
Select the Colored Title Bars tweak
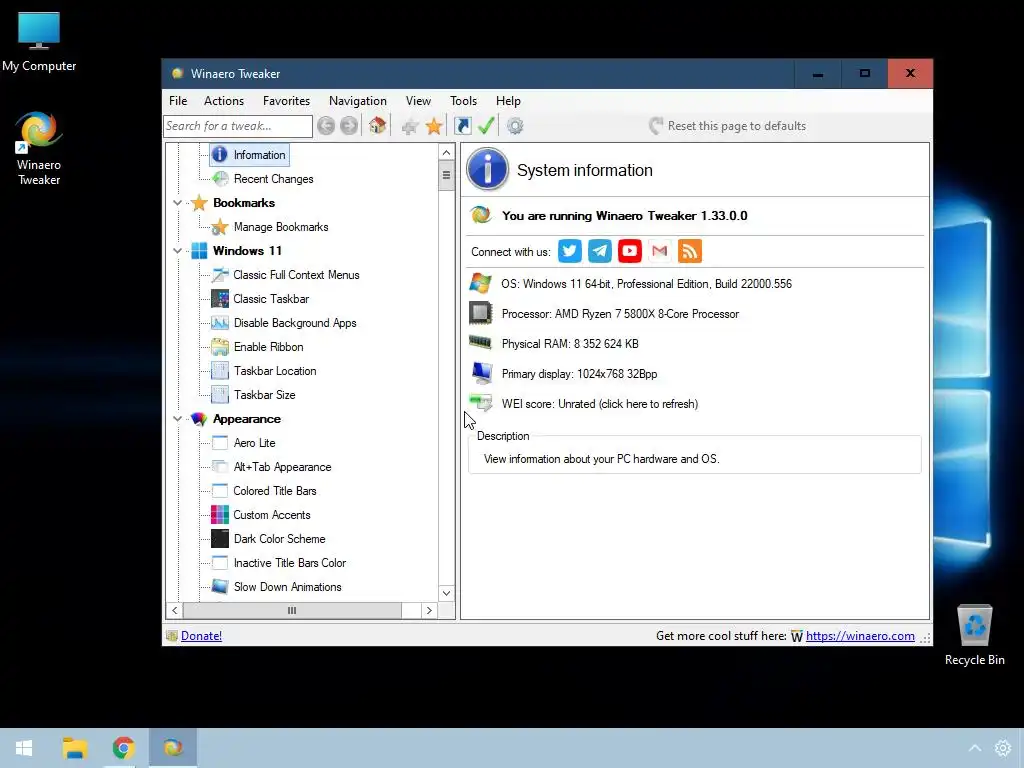pyautogui.click(x=264, y=490)
